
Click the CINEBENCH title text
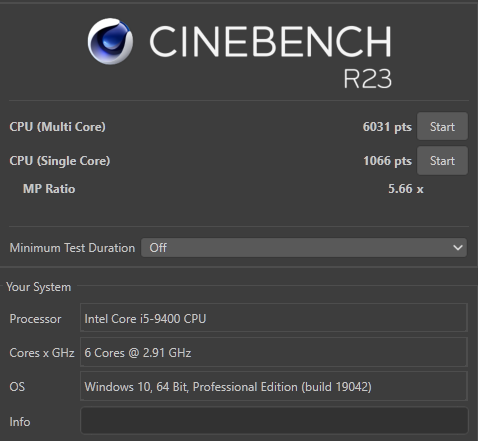pyautogui.click(x=270, y=41)
